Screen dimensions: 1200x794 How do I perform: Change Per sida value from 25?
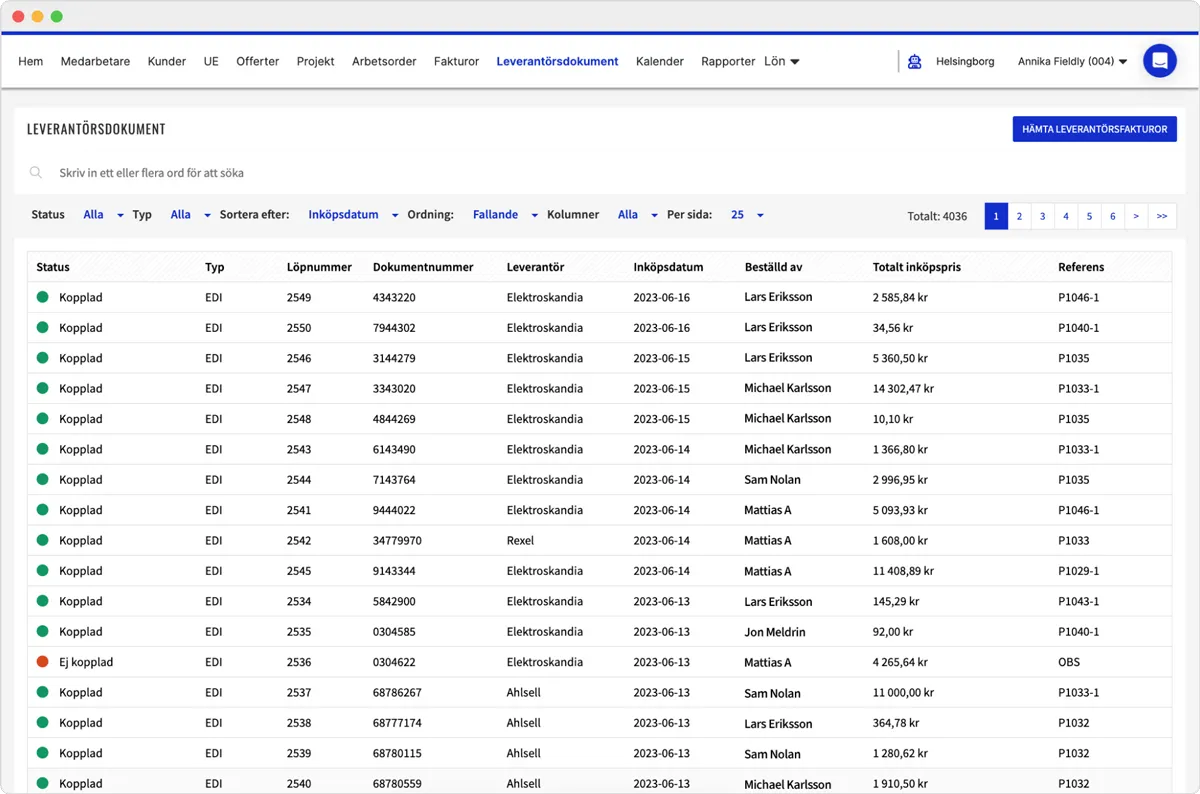click(746, 215)
